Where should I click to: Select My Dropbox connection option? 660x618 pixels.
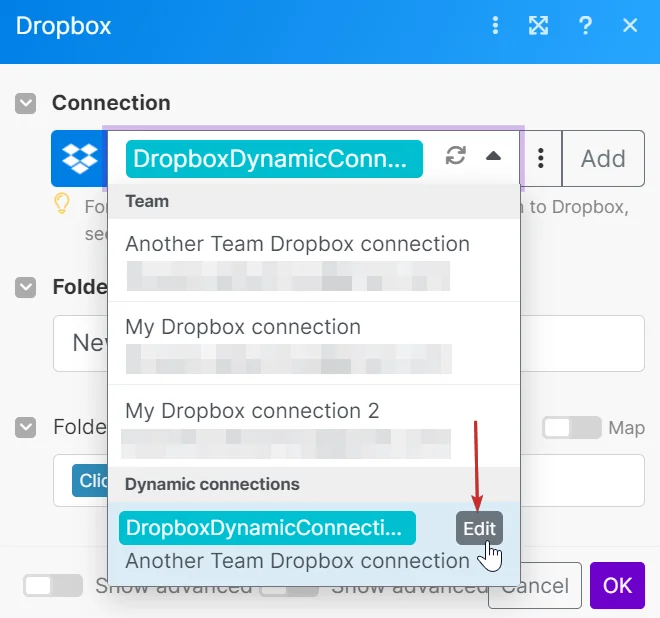(x=314, y=343)
